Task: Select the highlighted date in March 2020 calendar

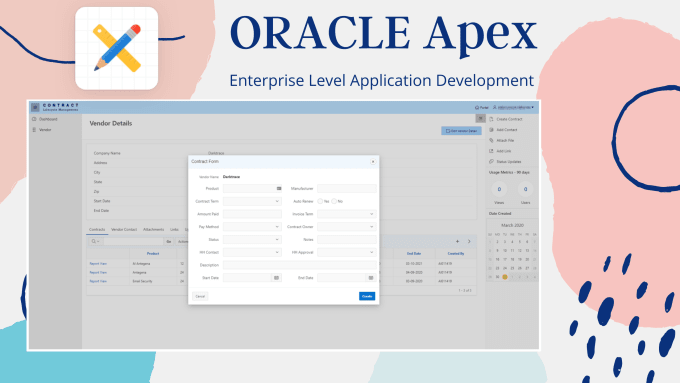Action: click(x=505, y=277)
